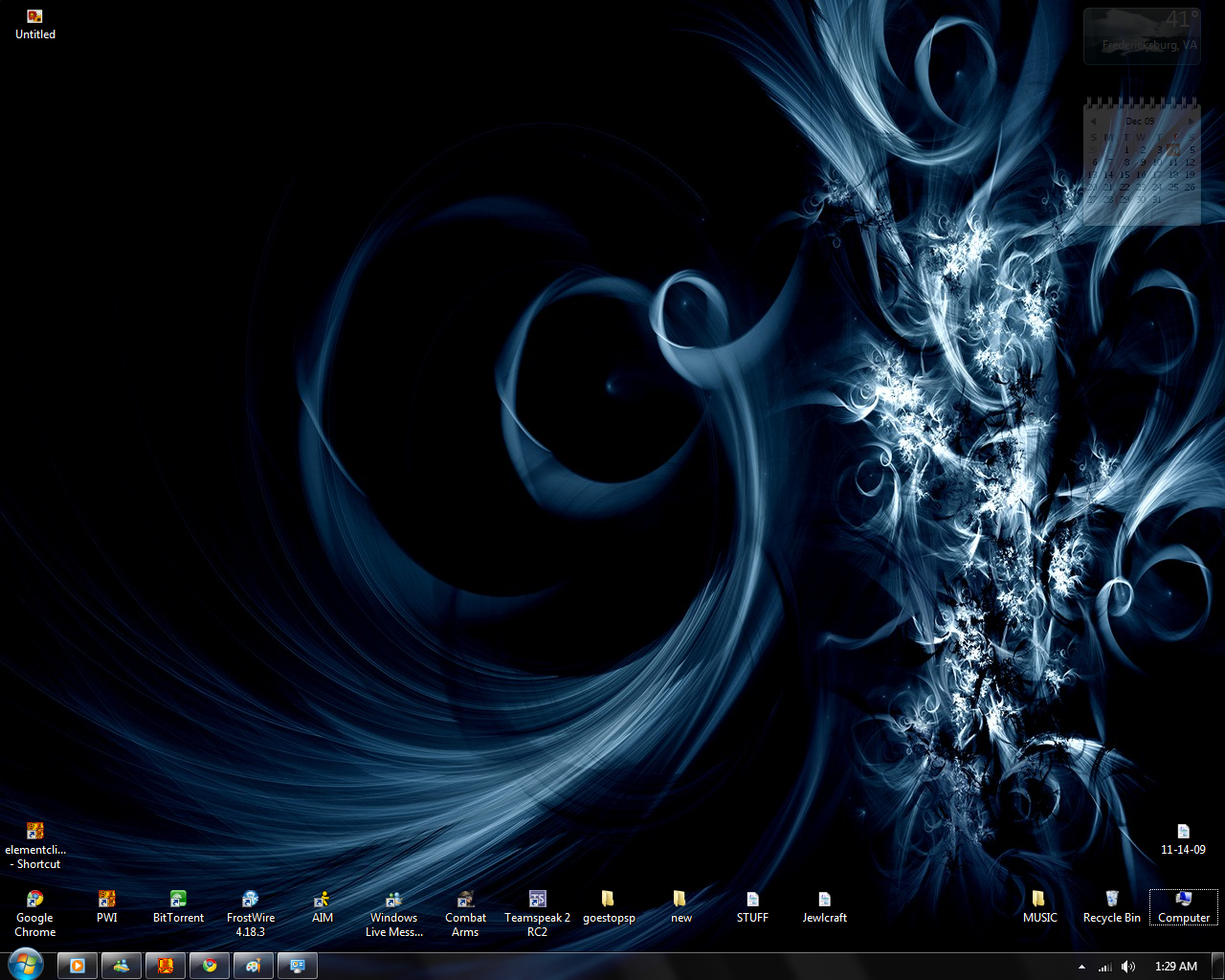Select the Combat Arms game icon
Screen dimensions: 1225x980
[465, 912]
